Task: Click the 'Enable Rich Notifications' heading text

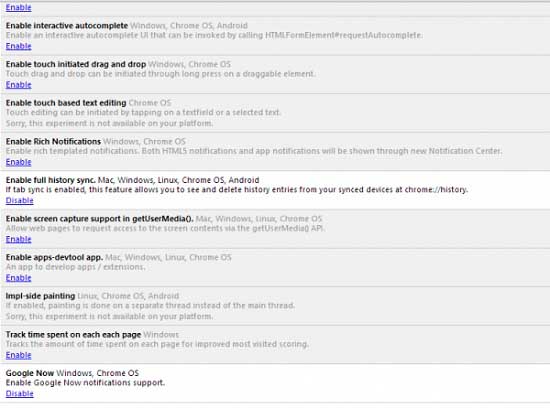Action: pos(53,141)
